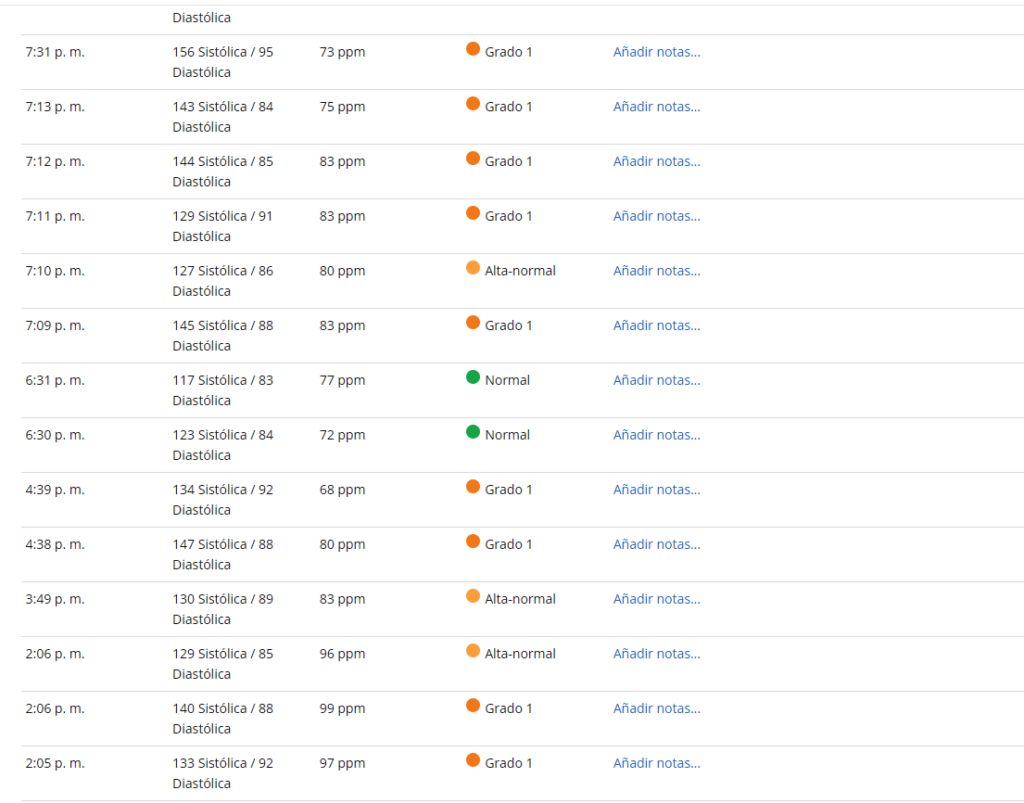This screenshot has height=803, width=1024.
Task: Click the Alta-normal dot for the 96 ppm reading
Action: [x=473, y=651]
